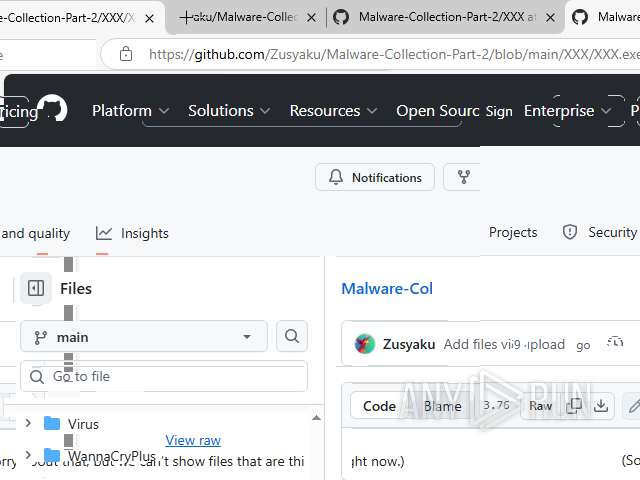Click the Sign in link
The width and height of the screenshot is (640, 480).
(x=499, y=111)
